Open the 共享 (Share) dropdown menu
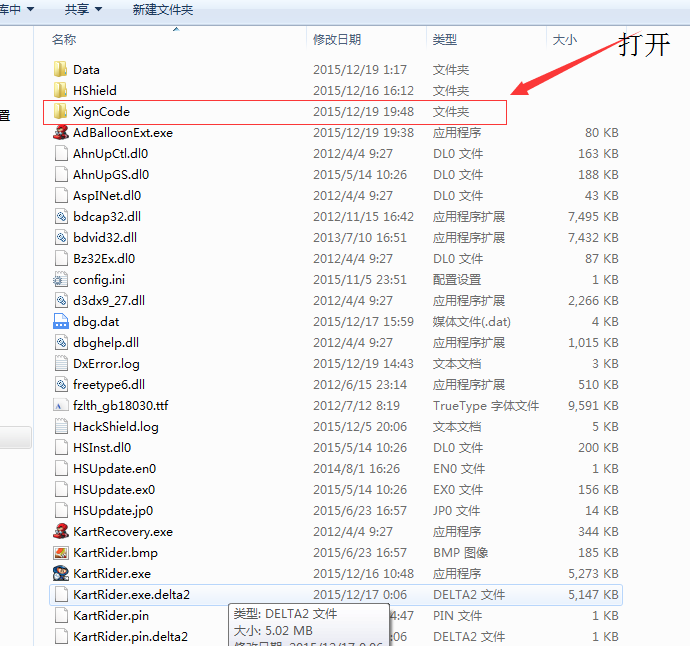The width and height of the screenshot is (690, 646). 83,9
